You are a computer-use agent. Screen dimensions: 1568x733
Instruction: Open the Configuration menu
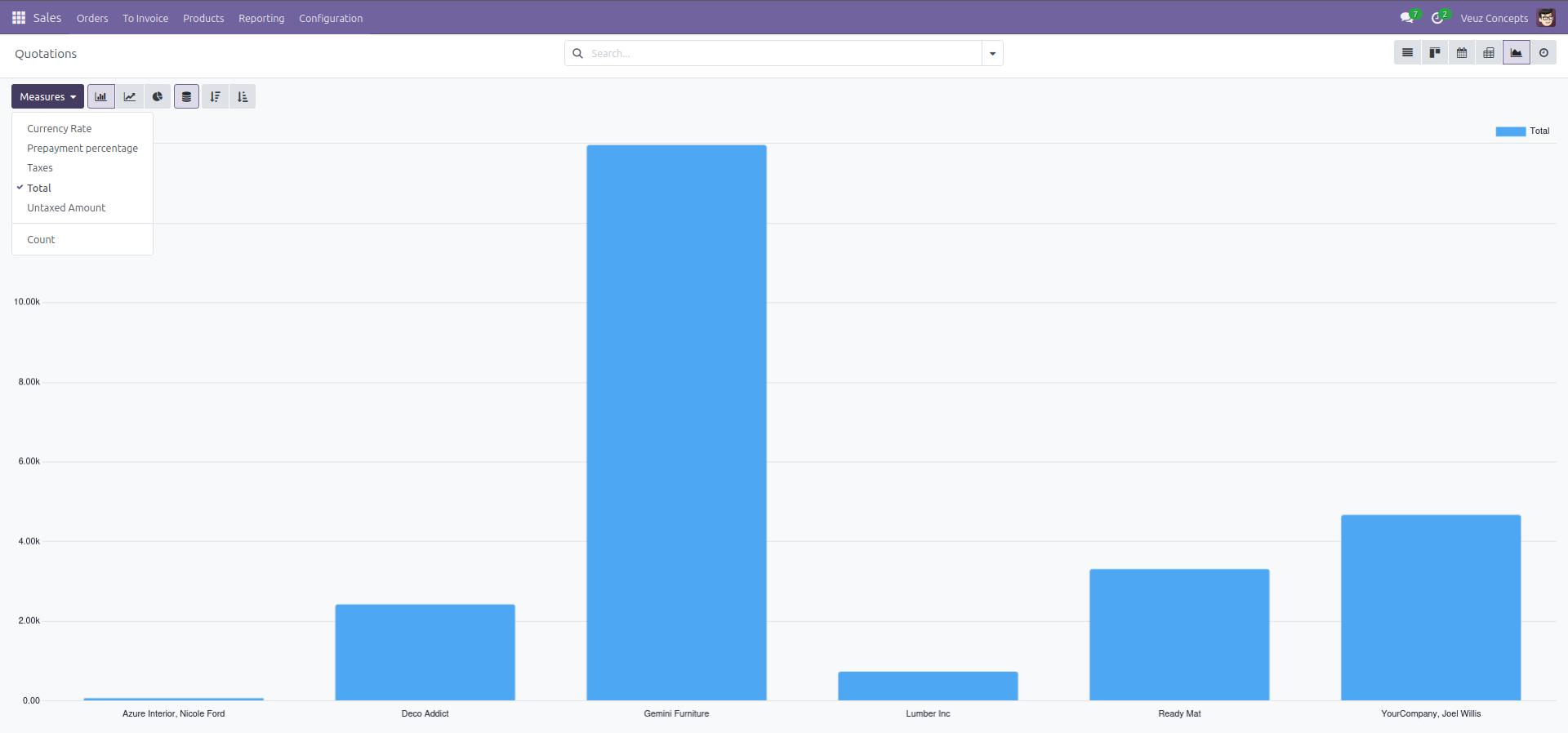(x=331, y=18)
